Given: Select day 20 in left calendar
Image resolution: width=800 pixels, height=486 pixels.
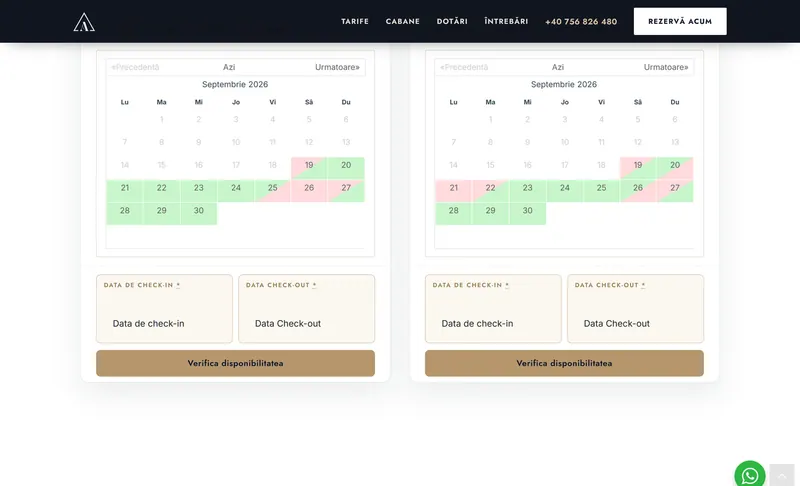Looking at the screenshot, I should 346,168.
